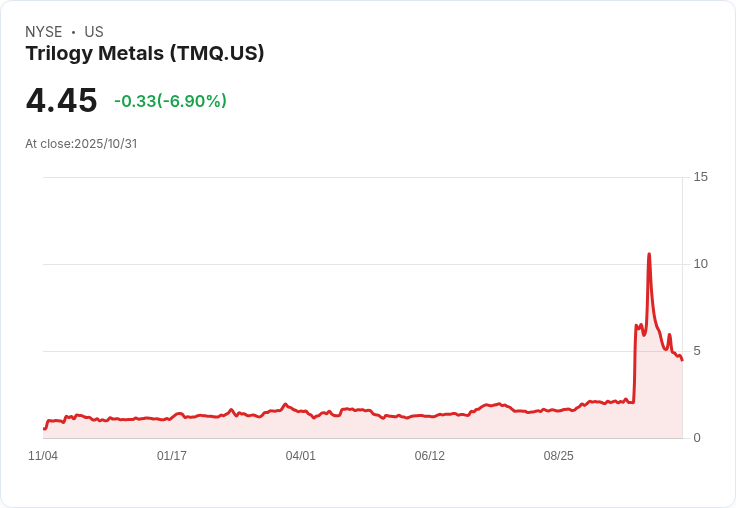Click the -0.33(-6.90%) change value
Image resolution: width=736 pixels, height=508 pixels.
pos(170,101)
